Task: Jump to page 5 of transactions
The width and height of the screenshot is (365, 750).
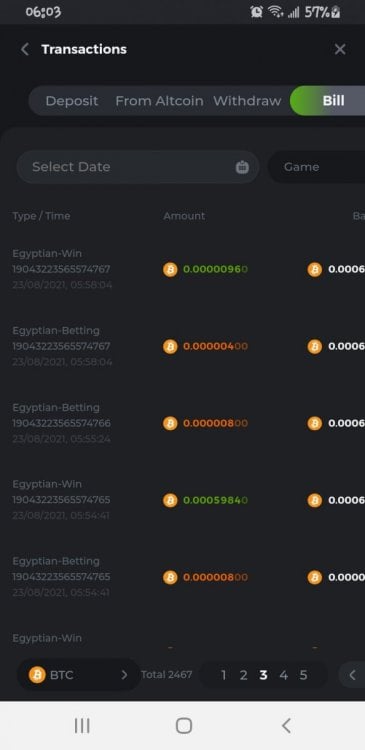Action: (303, 675)
